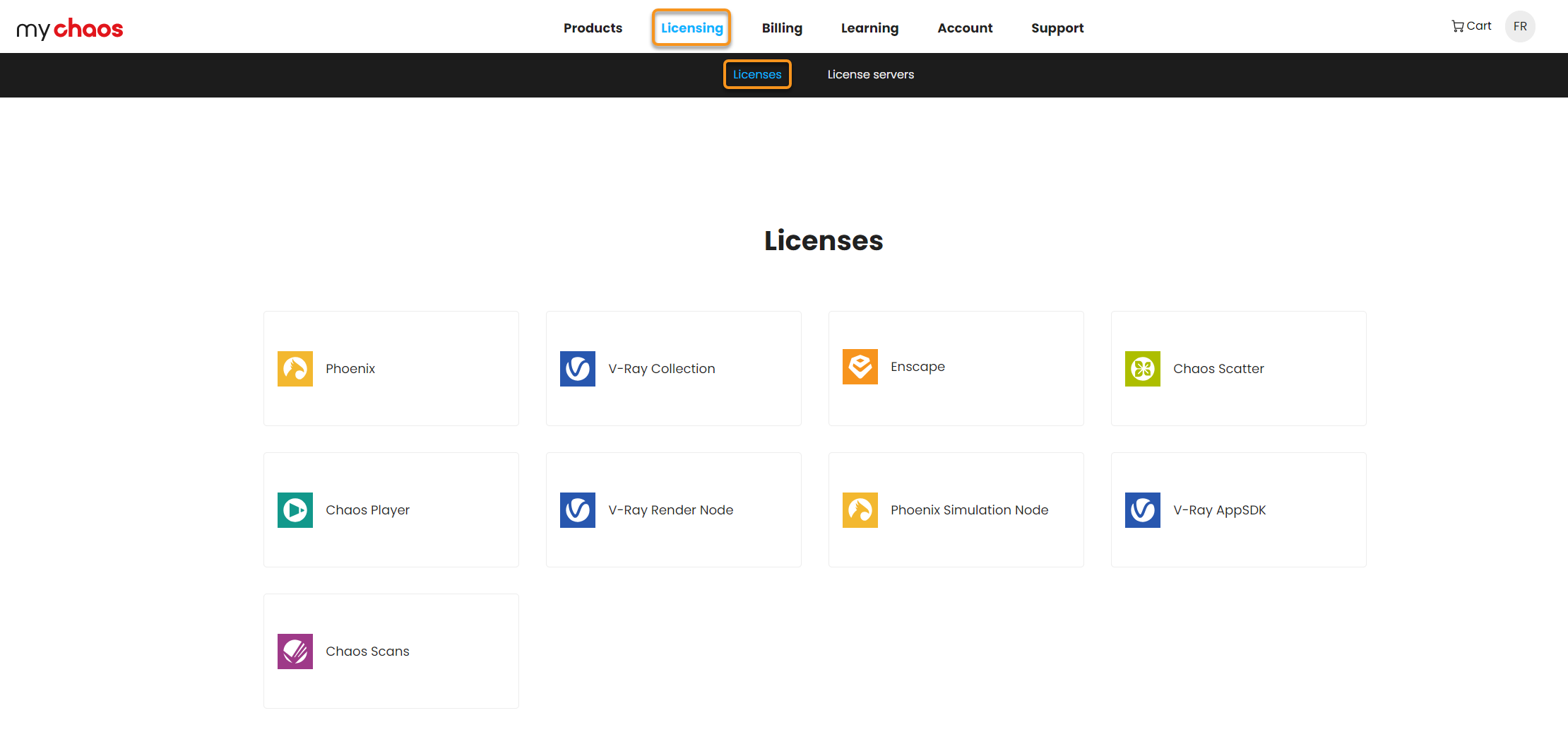This screenshot has width=1568, height=737.
Task: Open the Billing menu
Action: tap(782, 28)
